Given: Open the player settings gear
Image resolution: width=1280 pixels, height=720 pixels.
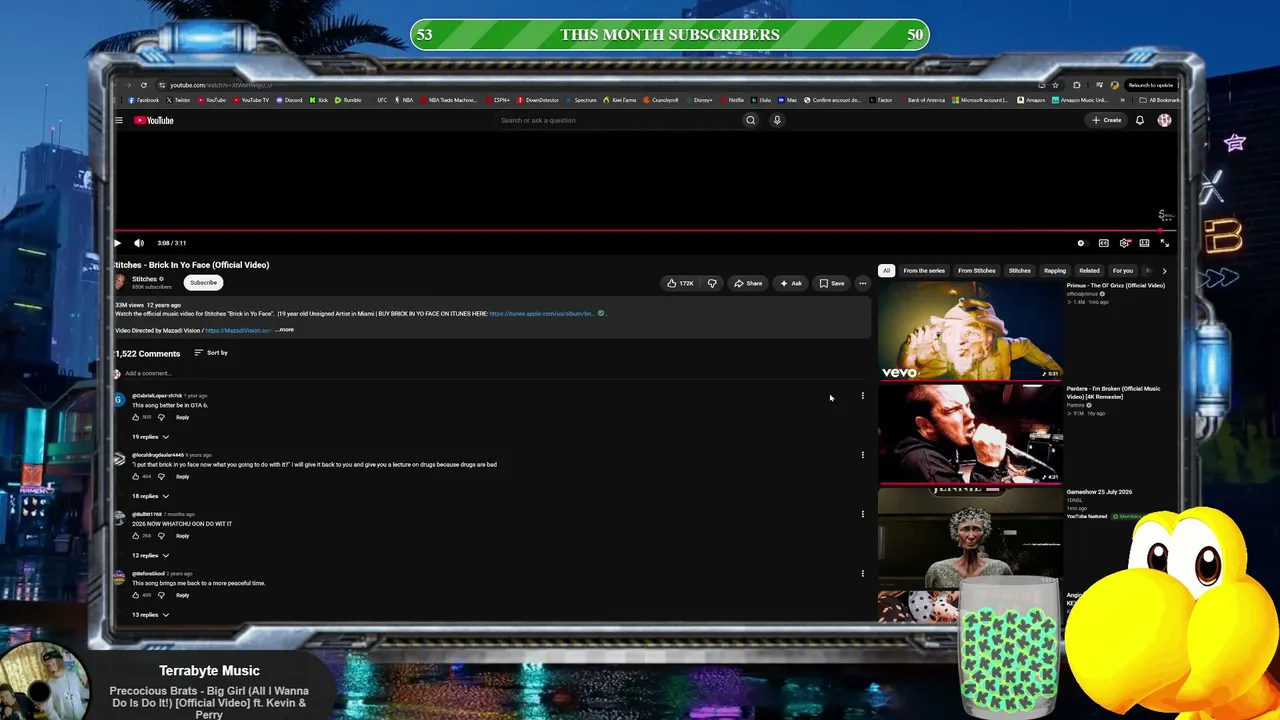Looking at the screenshot, I should point(1124,243).
